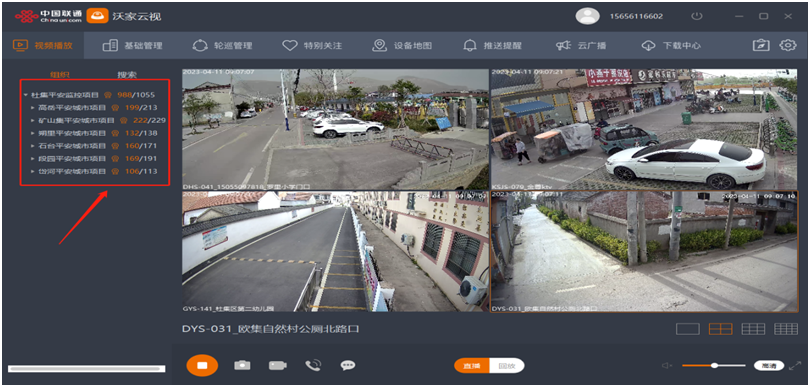This screenshot has height=387, width=810.
Task: Select the DHS-041 top-left video feed
Action: [335, 129]
